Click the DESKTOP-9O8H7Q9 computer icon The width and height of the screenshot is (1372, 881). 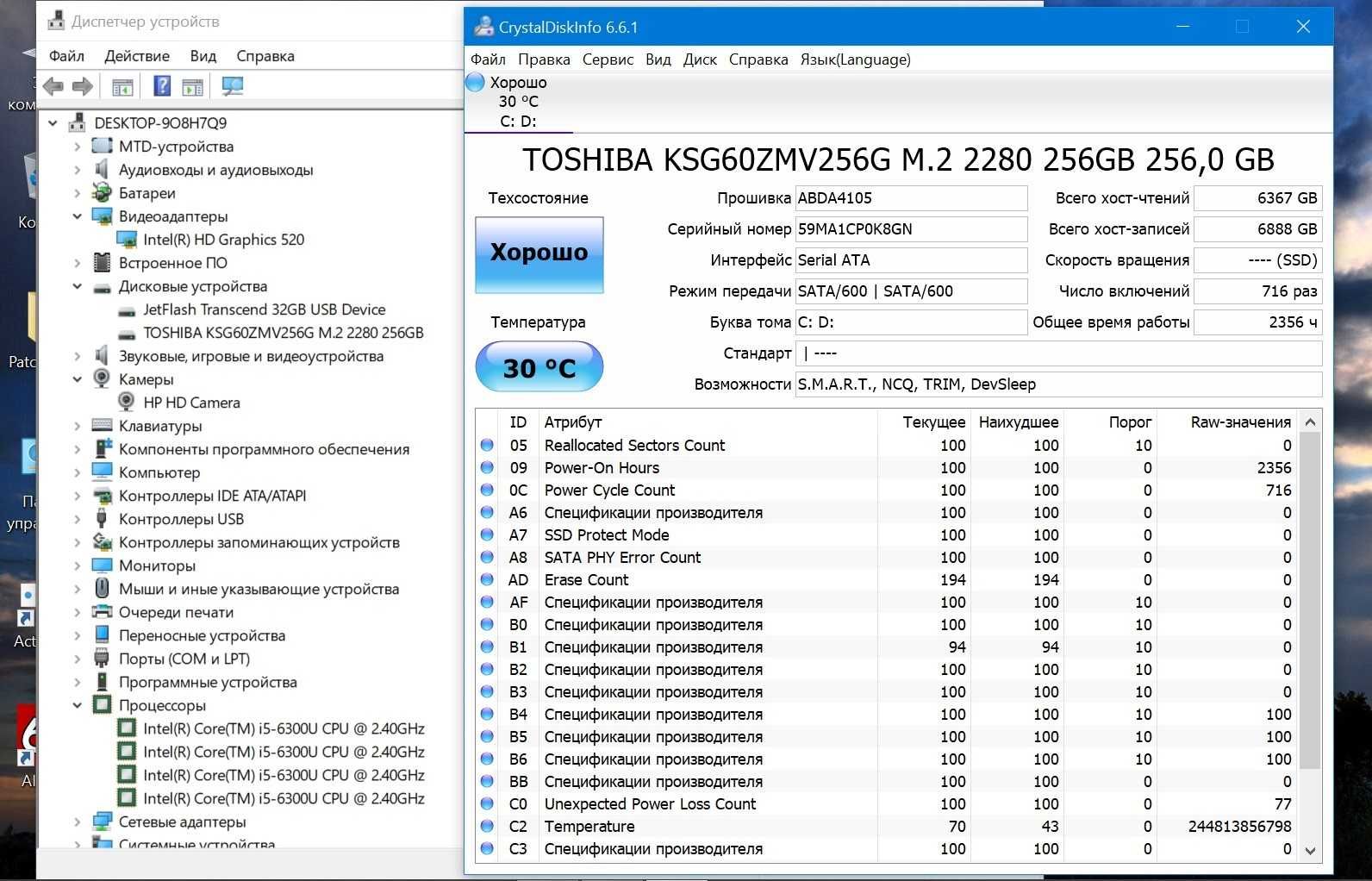click(78, 122)
